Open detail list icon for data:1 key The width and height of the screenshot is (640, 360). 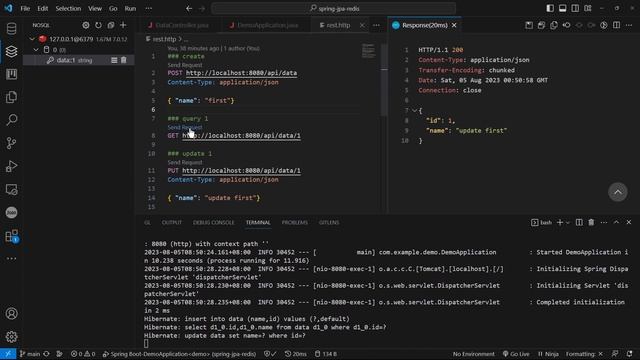tap(114, 60)
